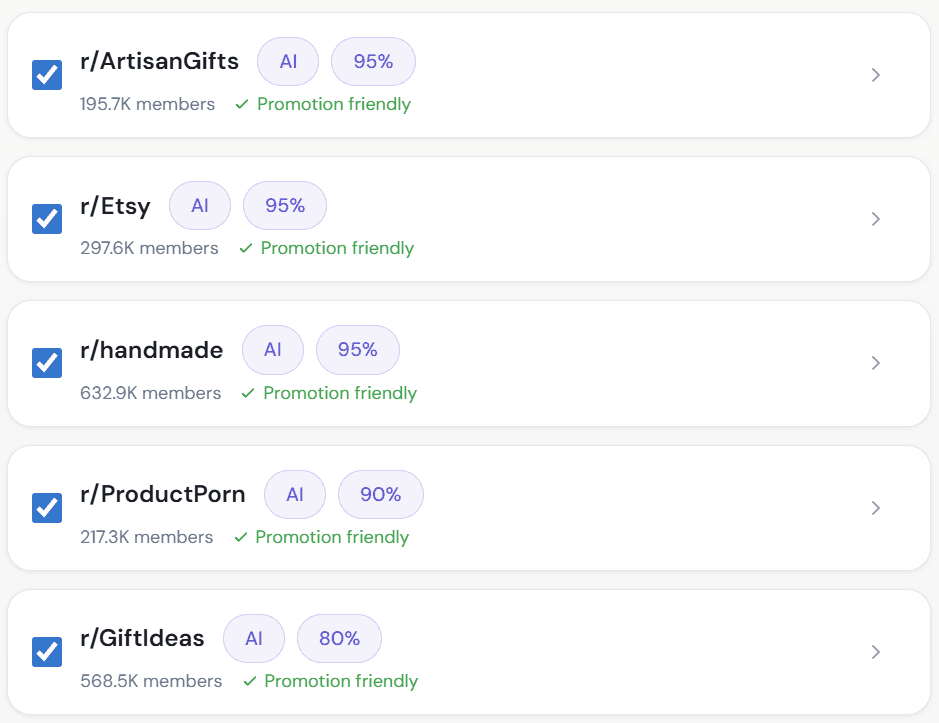Viewport: 939px width, 723px height.
Task: Click the AI badge beside r/Etsy
Action: coord(200,206)
